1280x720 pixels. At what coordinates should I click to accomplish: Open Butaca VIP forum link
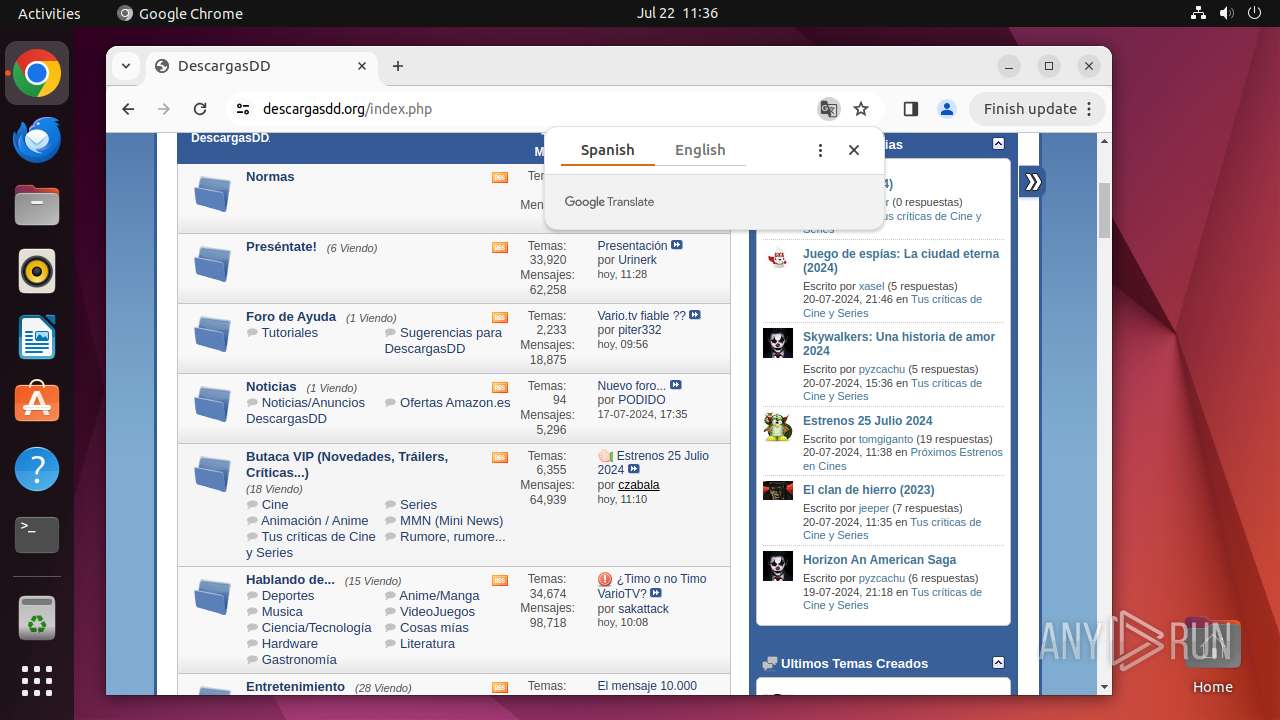pos(347,464)
